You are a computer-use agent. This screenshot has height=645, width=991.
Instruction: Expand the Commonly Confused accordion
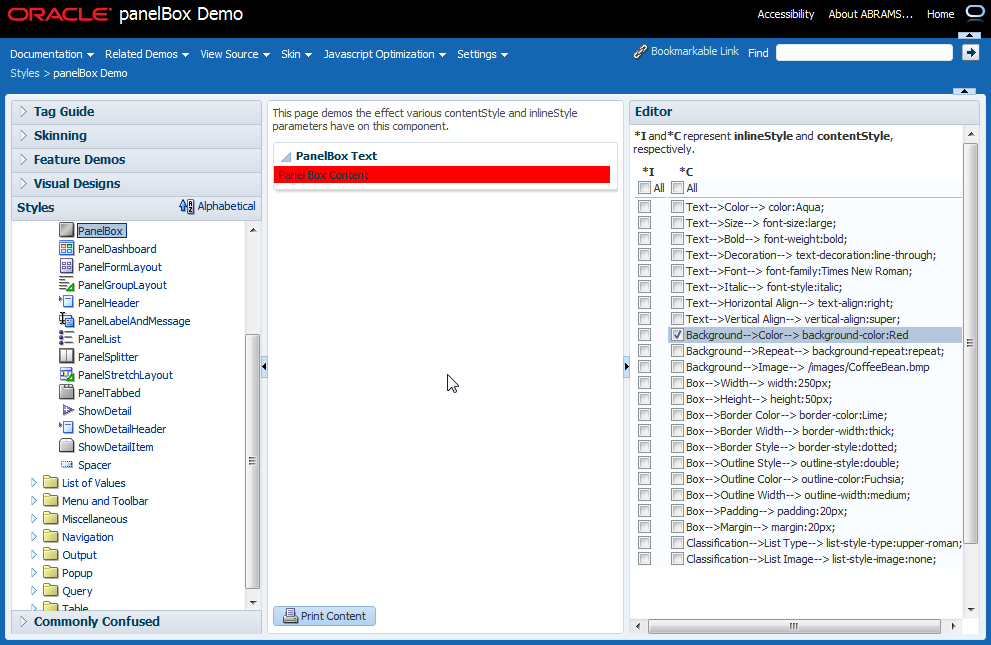[23, 621]
